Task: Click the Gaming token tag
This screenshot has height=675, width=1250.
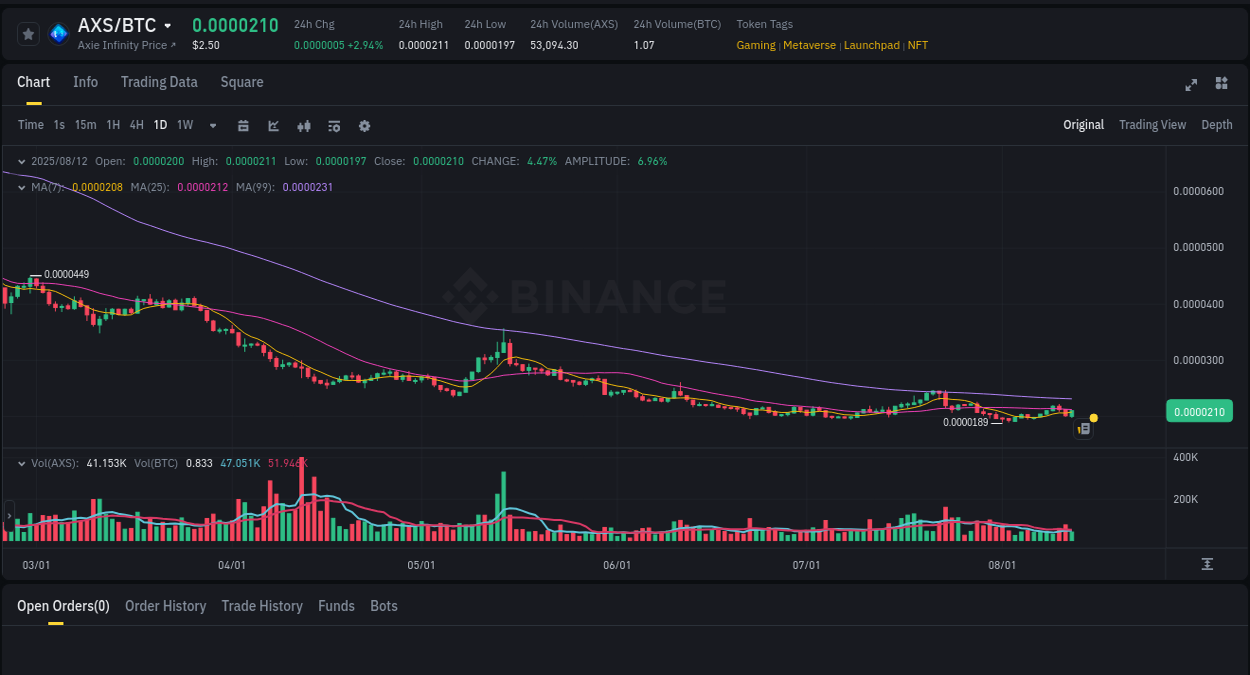Action: coord(756,45)
